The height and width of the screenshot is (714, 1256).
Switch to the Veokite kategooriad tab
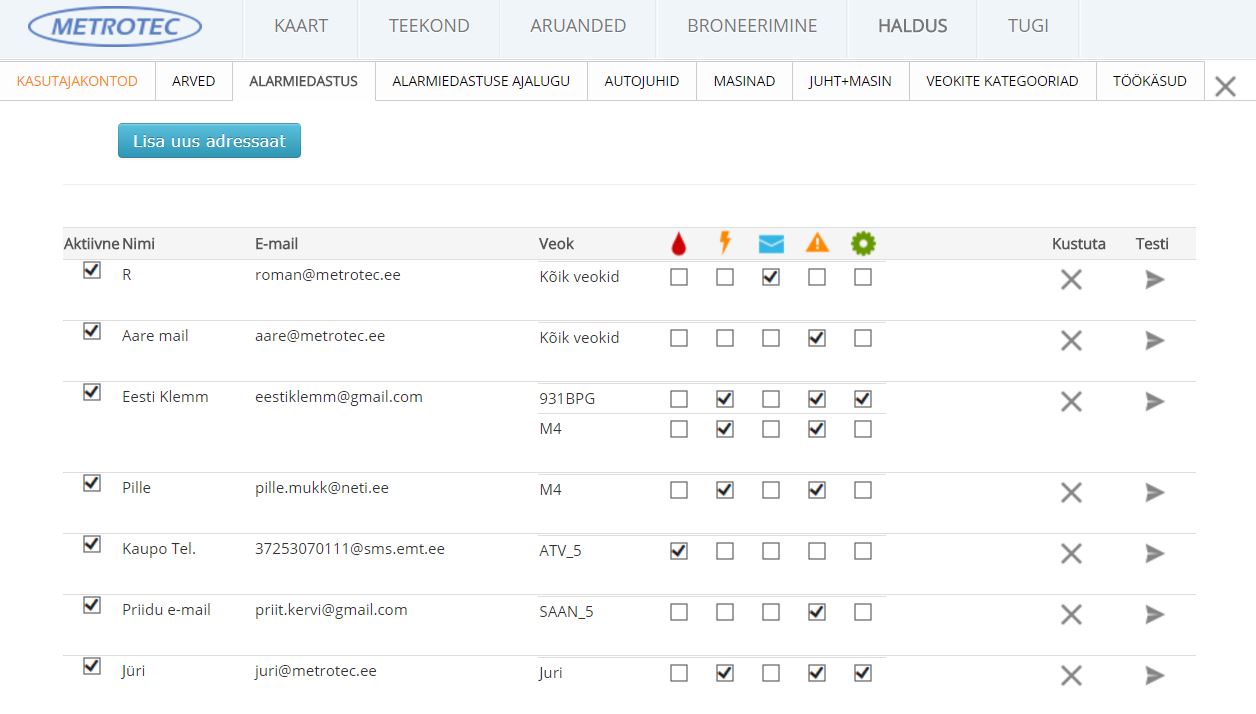click(x=1002, y=81)
